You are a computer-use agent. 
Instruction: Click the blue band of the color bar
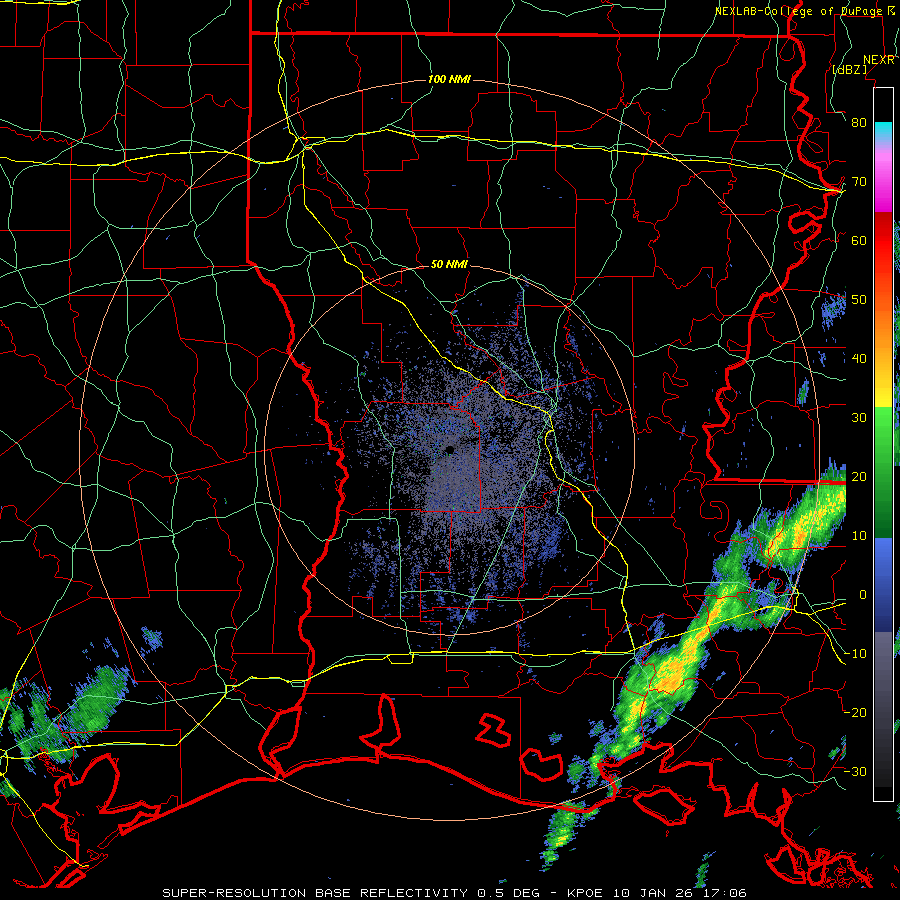pyautogui.click(x=883, y=585)
